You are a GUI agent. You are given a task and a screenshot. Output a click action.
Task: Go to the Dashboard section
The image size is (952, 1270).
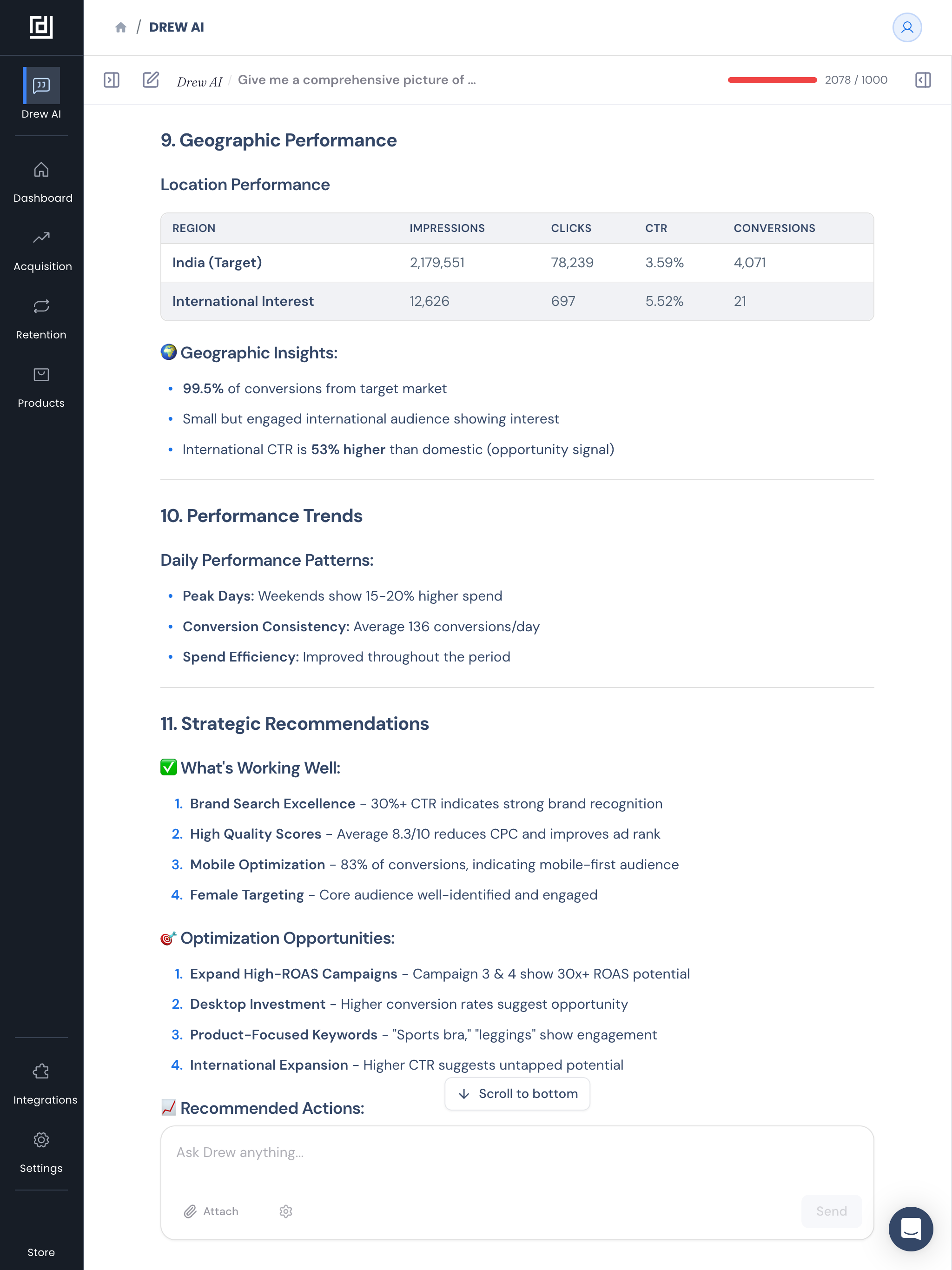[41, 183]
